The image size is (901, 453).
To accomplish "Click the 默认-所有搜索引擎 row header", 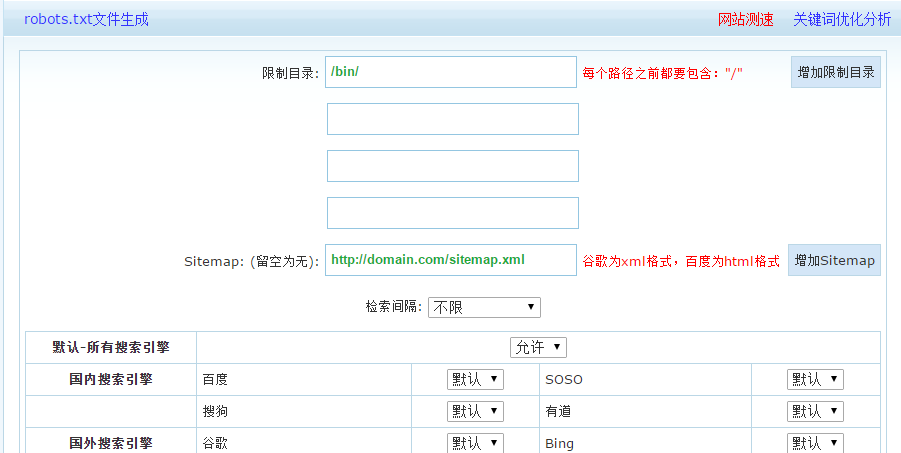I will click(111, 347).
